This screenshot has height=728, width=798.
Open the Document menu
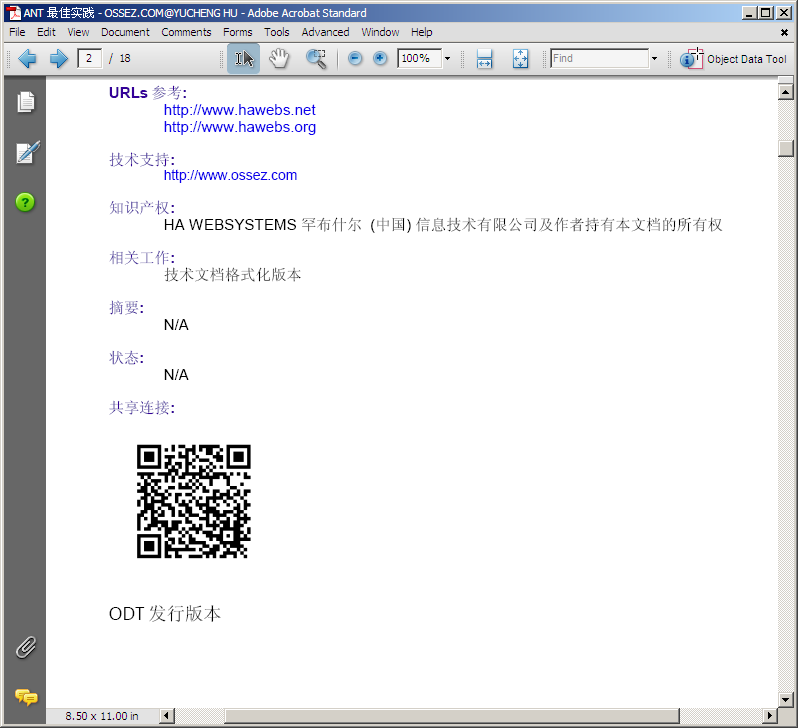tap(125, 32)
